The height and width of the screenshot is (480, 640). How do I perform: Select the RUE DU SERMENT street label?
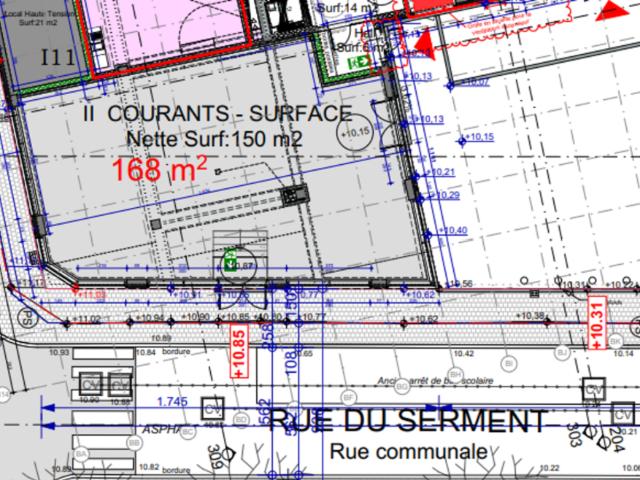[407, 420]
